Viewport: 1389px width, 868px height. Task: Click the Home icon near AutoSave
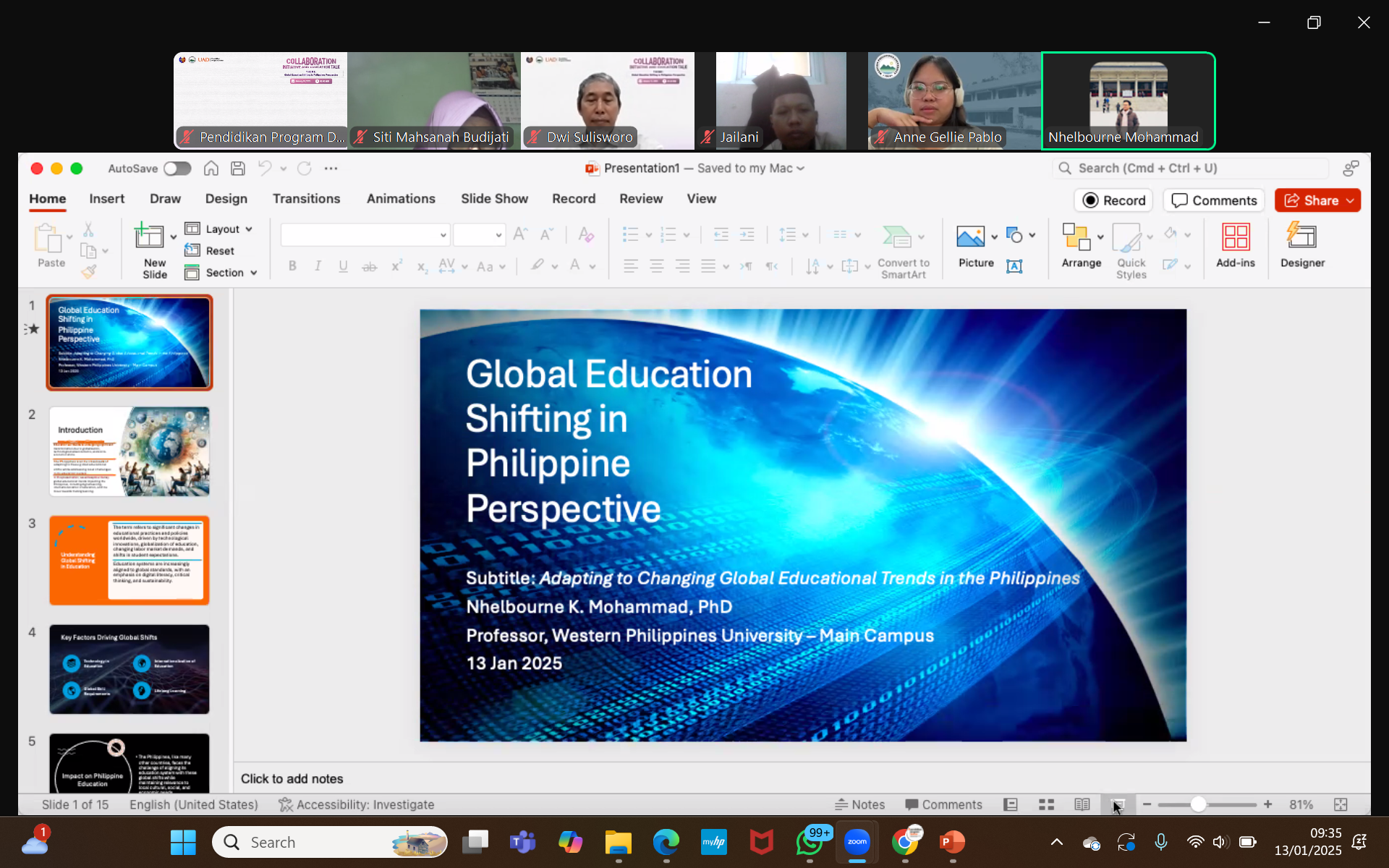pos(211,169)
